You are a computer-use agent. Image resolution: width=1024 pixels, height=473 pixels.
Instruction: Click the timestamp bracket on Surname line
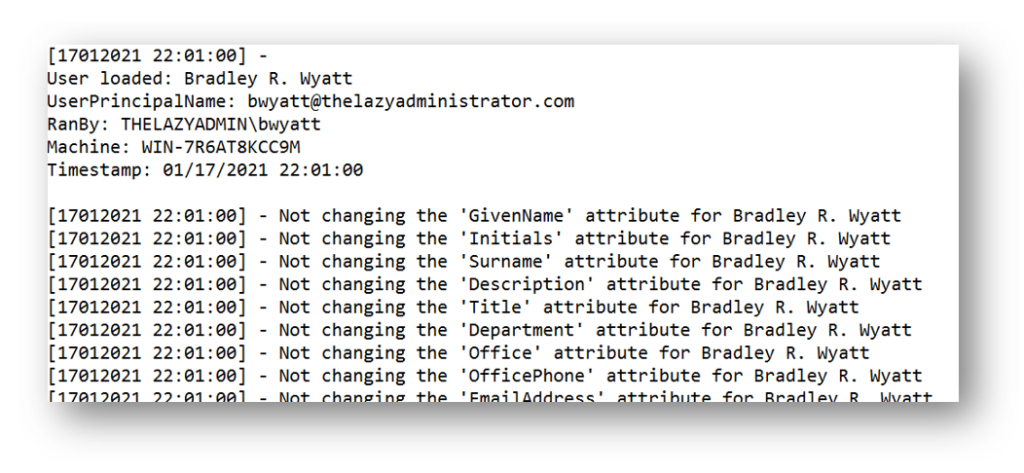pyautogui.click(x=147, y=262)
